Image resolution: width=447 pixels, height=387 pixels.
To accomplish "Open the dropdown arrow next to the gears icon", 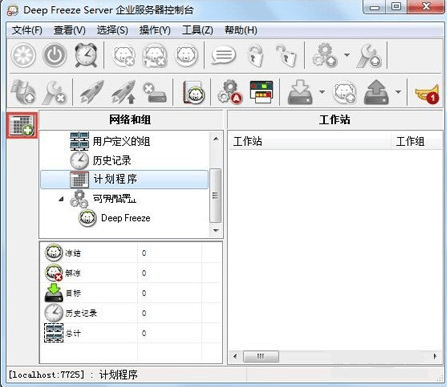I will pos(347,55).
